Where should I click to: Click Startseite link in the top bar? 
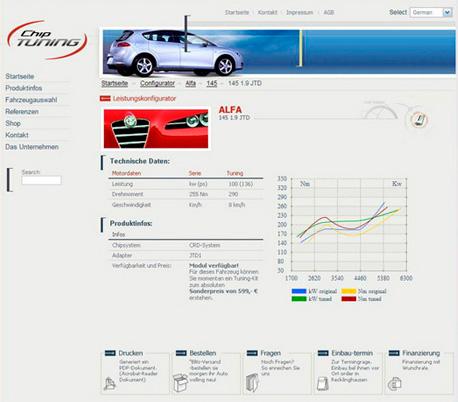click(237, 12)
